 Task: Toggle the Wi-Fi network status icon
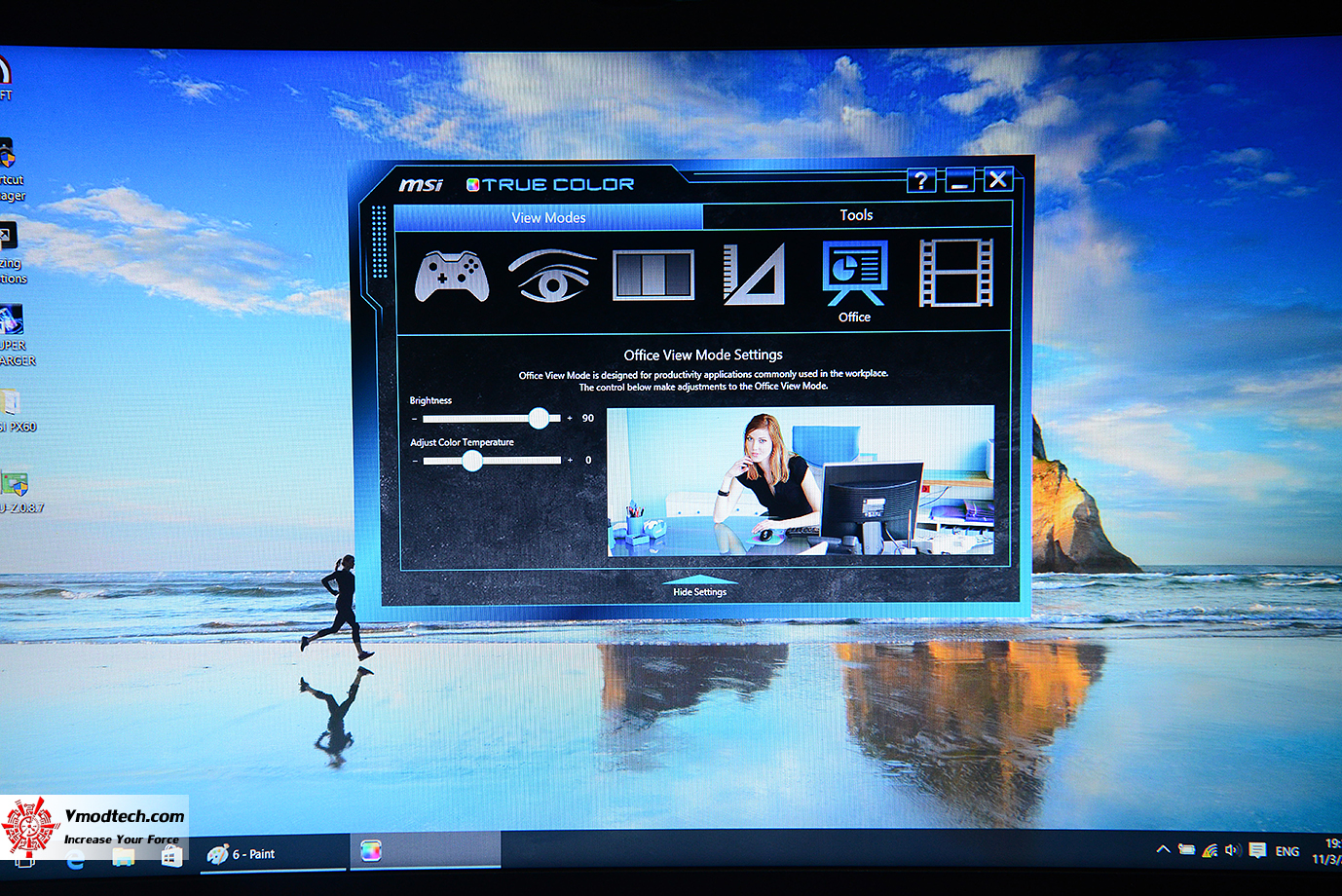click(1209, 849)
